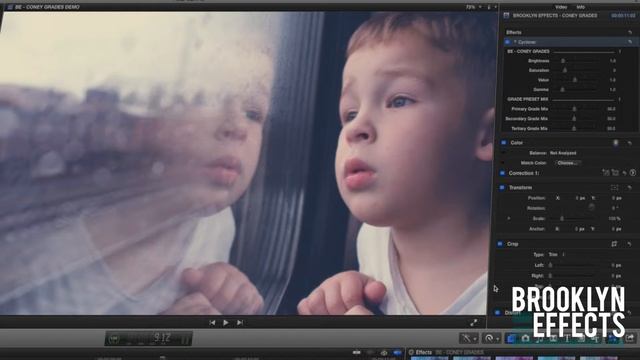The height and width of the screenshot is (360, 640).
Task: Select the Brightness value field
Action: tap(613, 61)
